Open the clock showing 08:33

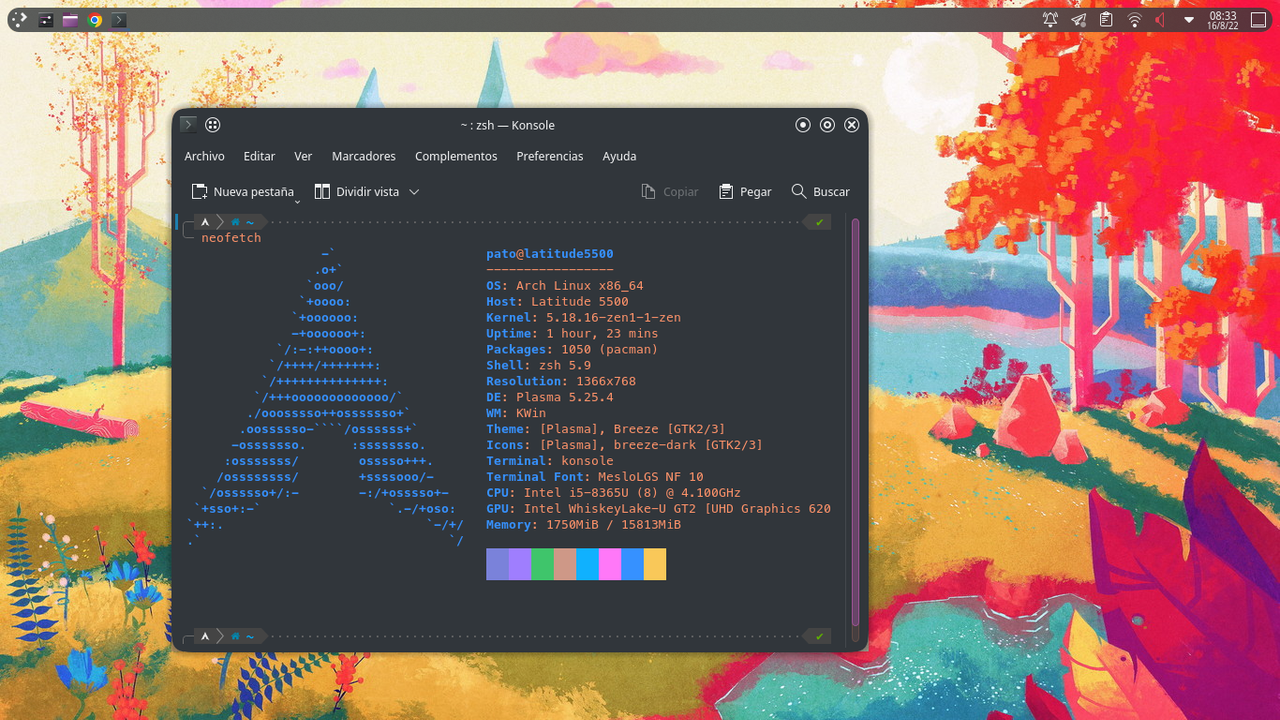point(1222,20)
